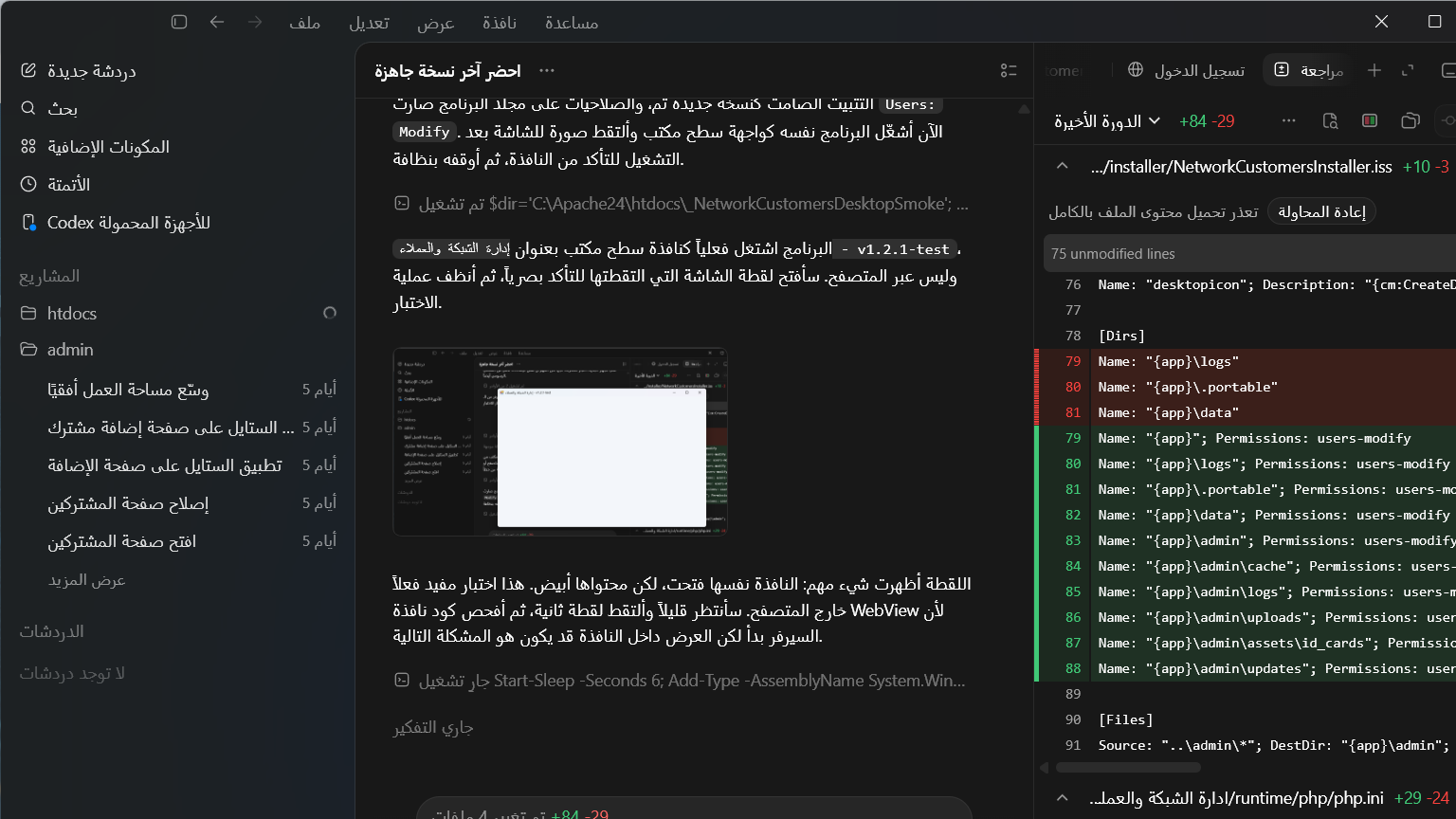Open the window (نافذة) menu
1456x819 pixels.
click(x=500, y=23)
